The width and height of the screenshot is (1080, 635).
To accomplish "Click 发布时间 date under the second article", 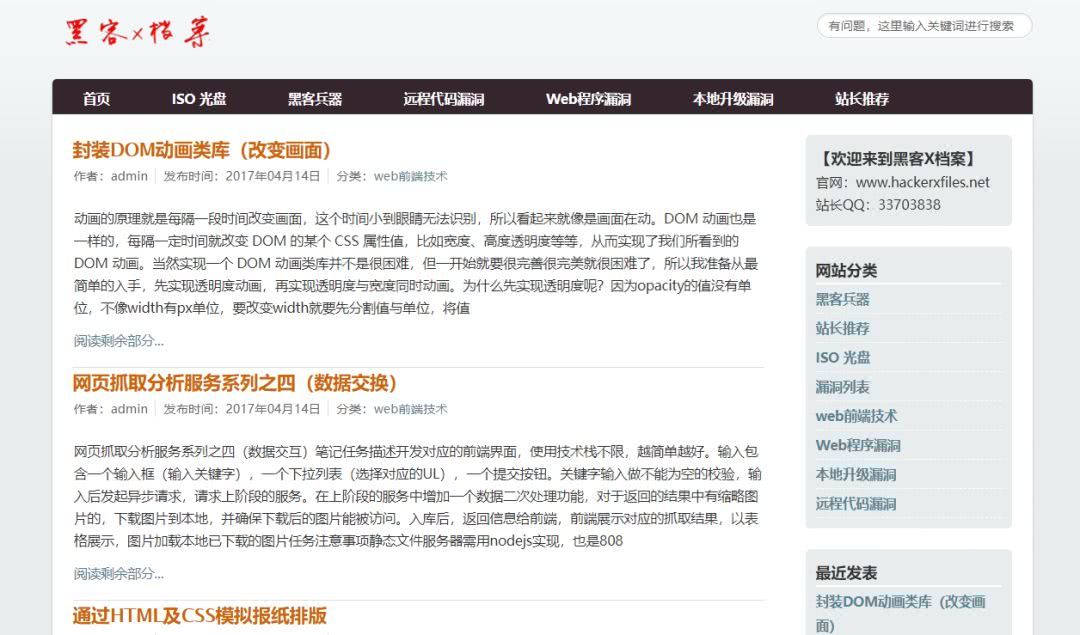I will [242, 409].
